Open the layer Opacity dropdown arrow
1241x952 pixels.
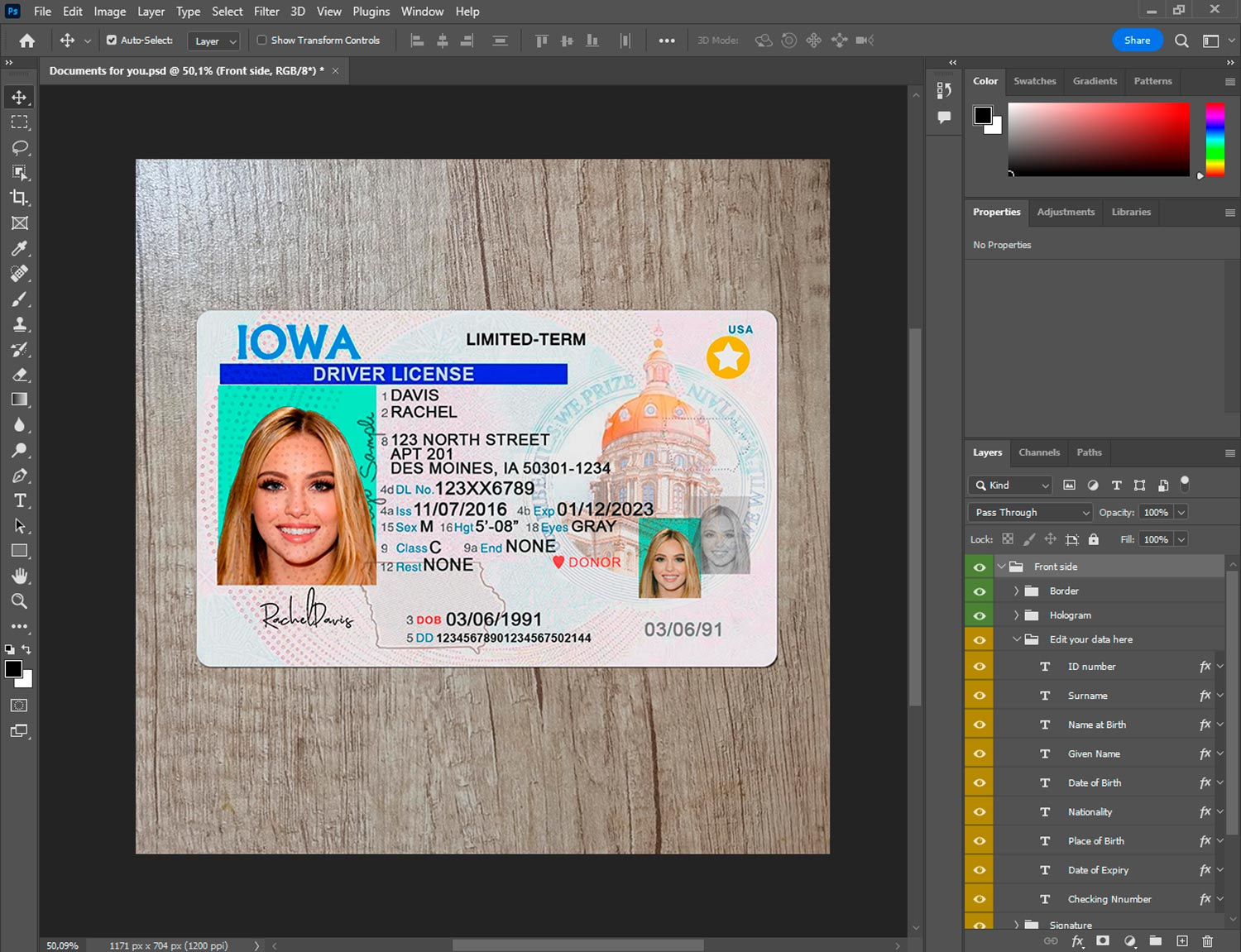[x=1181, y=513]
